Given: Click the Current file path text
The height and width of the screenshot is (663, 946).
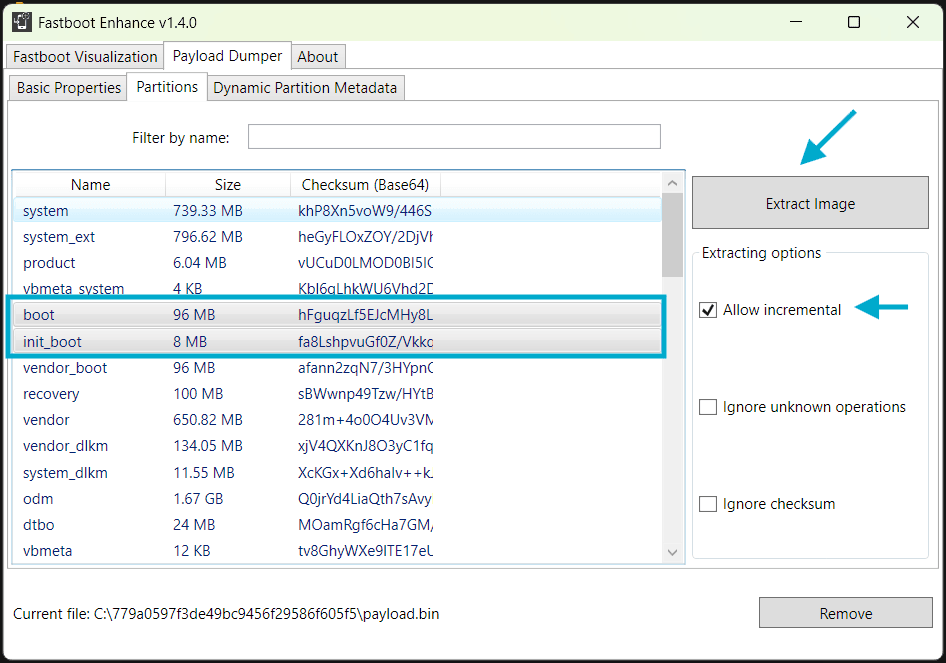Looking at the screenshot, I should pyautogui.click(x=226, y=614).
